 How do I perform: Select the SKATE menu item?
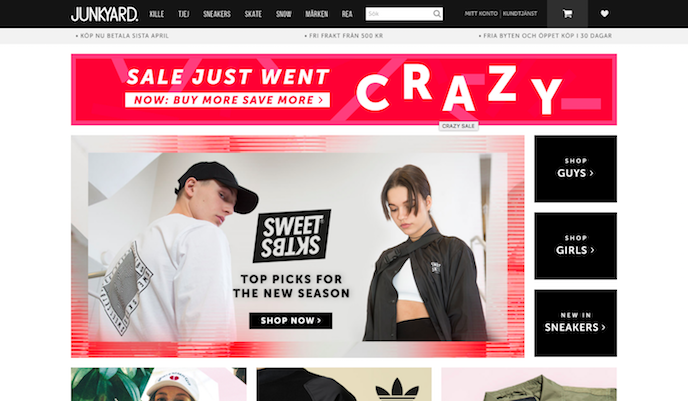click(x=253, y=14)
